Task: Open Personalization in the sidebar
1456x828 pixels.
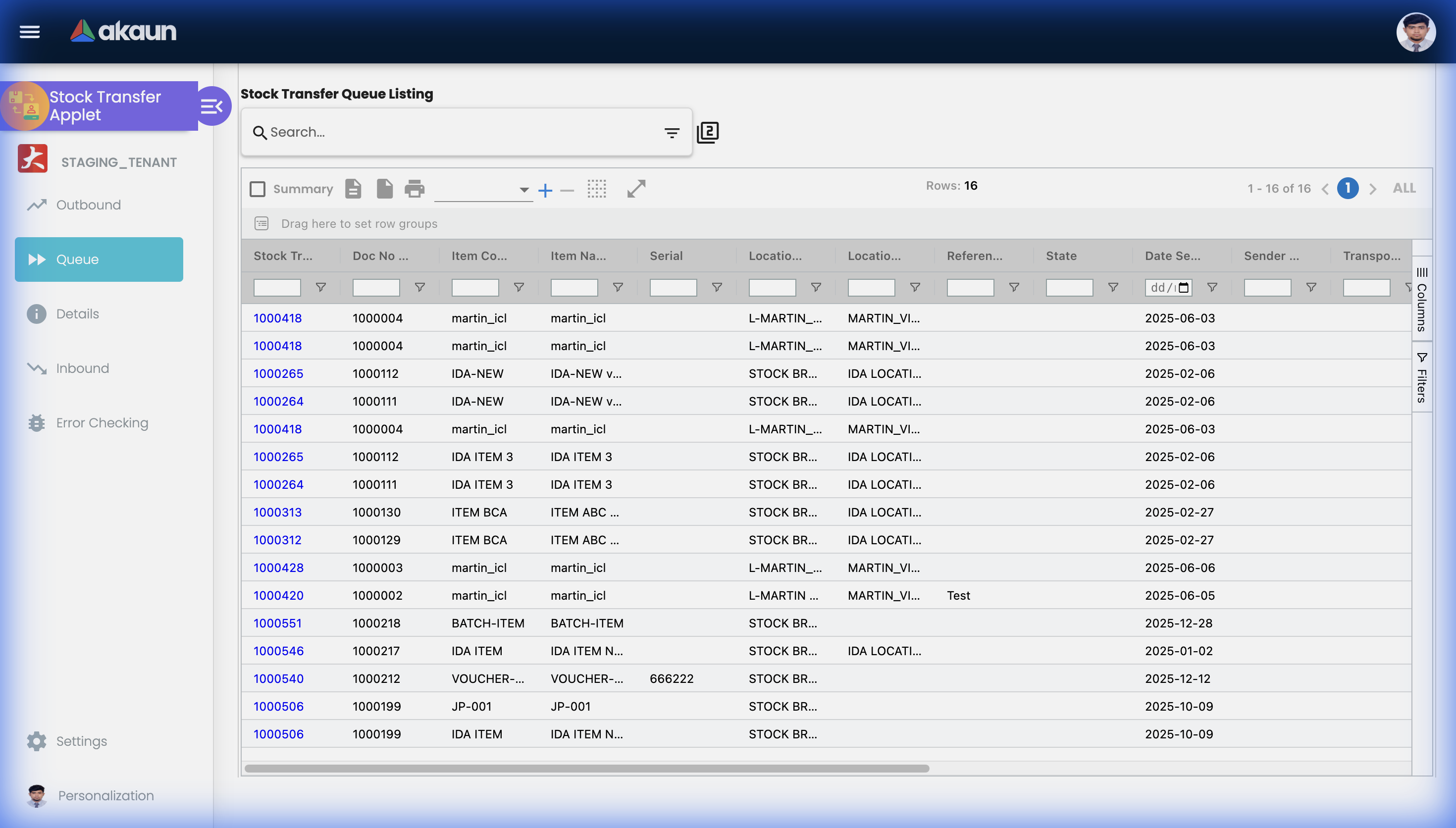Action: [99, 796]
